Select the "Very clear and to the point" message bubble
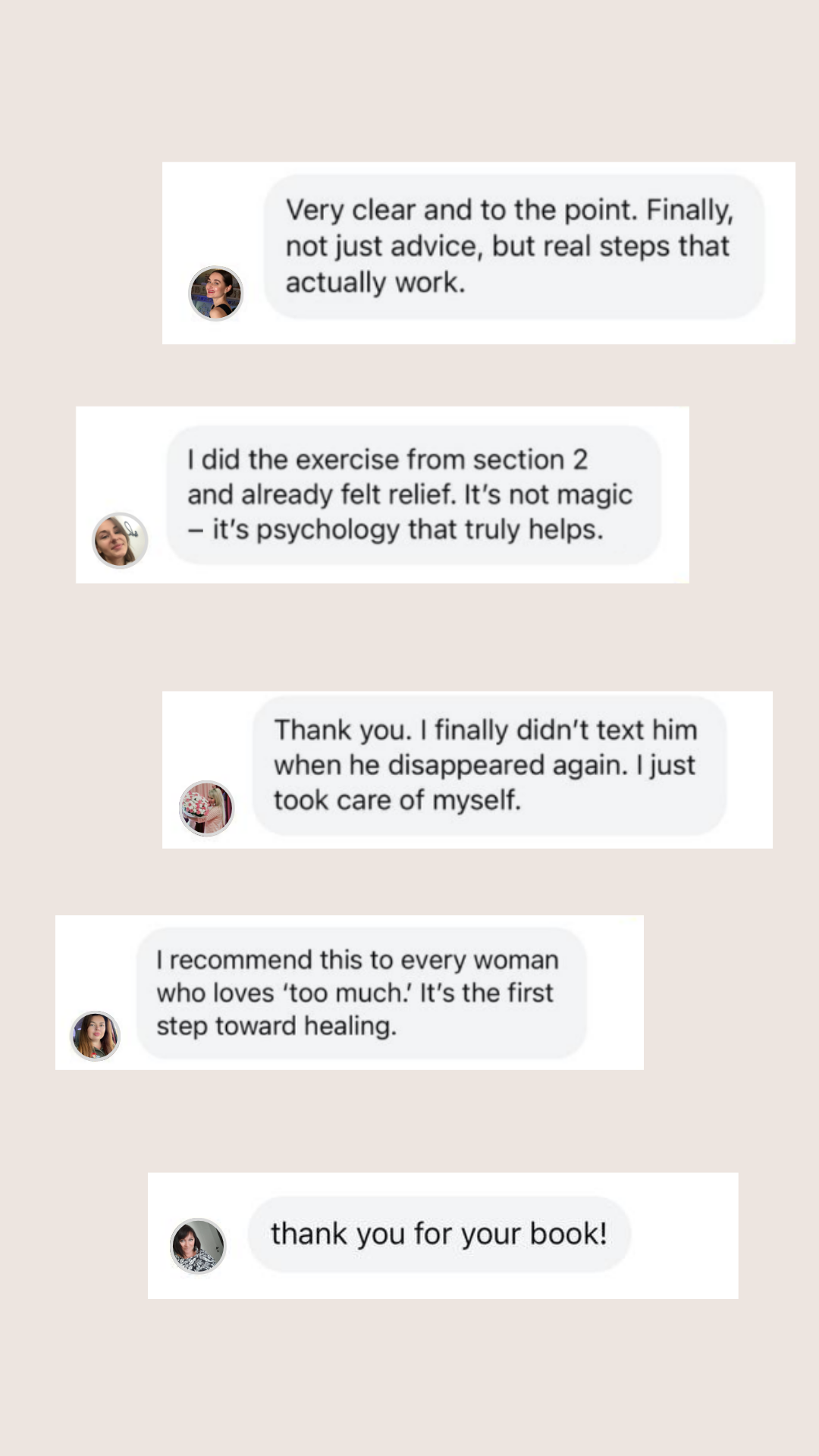The image size is (819, 1456). (x=513, y=246)
